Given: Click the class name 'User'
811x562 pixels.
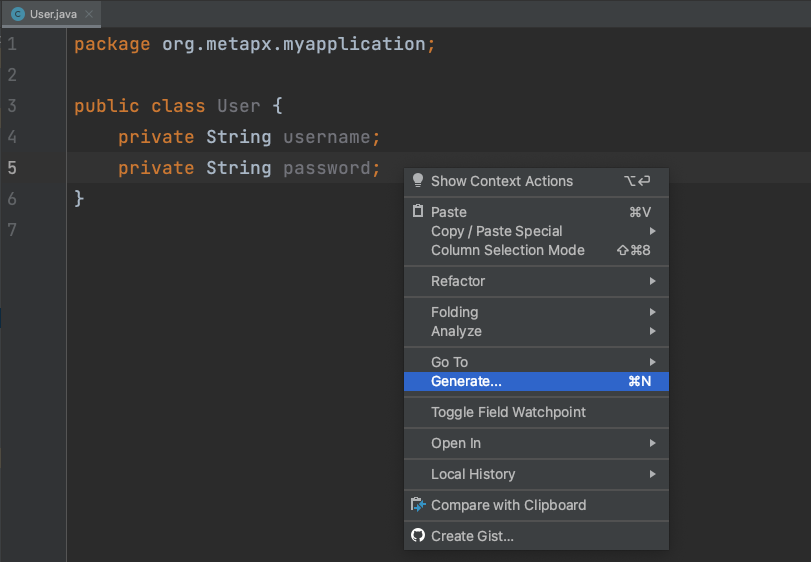Looking at the screenshot, I should pyautogui.click(x=238, y=106).
